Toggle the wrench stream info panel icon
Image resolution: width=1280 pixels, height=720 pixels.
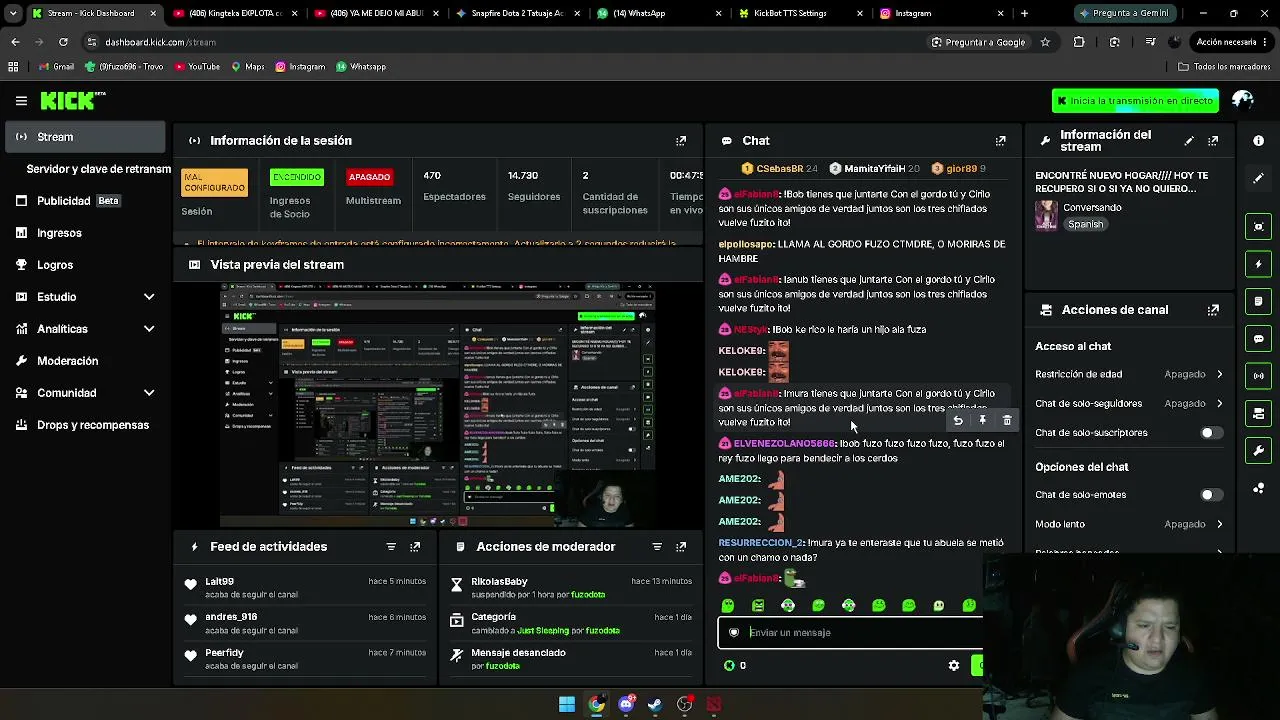(1259, 451)
